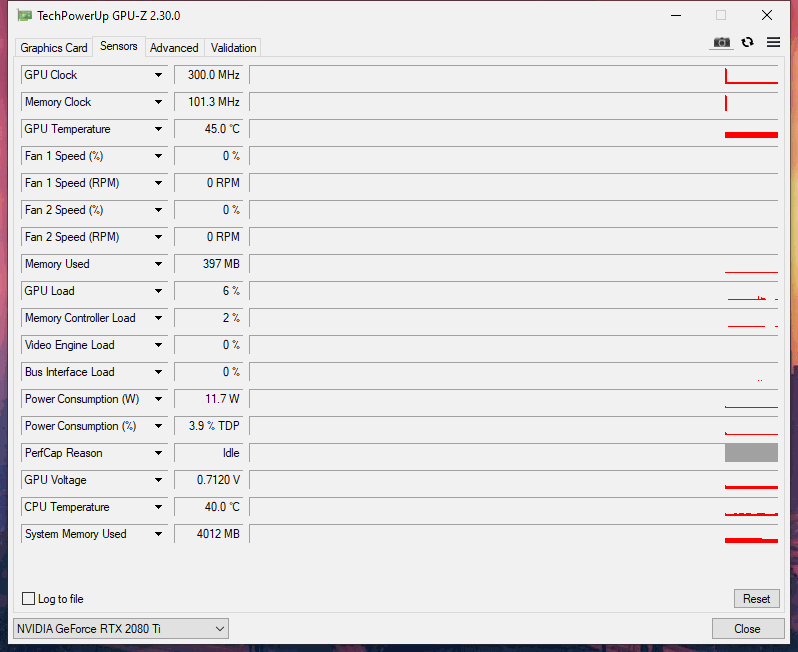Screen dimensions: 798x652
Task: Open the Memory Clock sensor dropdown
Action: click(158, 102)
